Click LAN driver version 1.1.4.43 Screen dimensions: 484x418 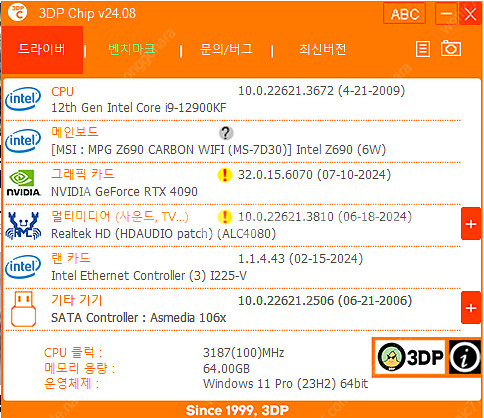tap(300, 259)
